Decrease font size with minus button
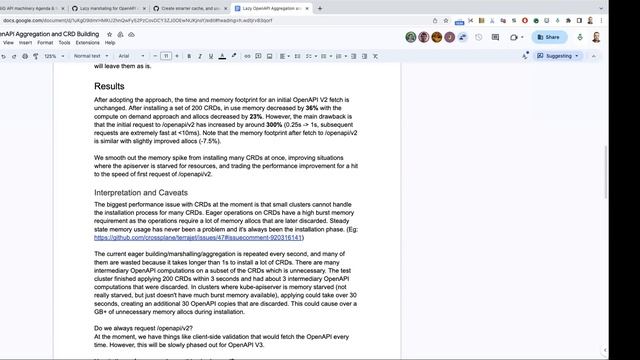Screen dimensions: 640x360 pos(155,56)
